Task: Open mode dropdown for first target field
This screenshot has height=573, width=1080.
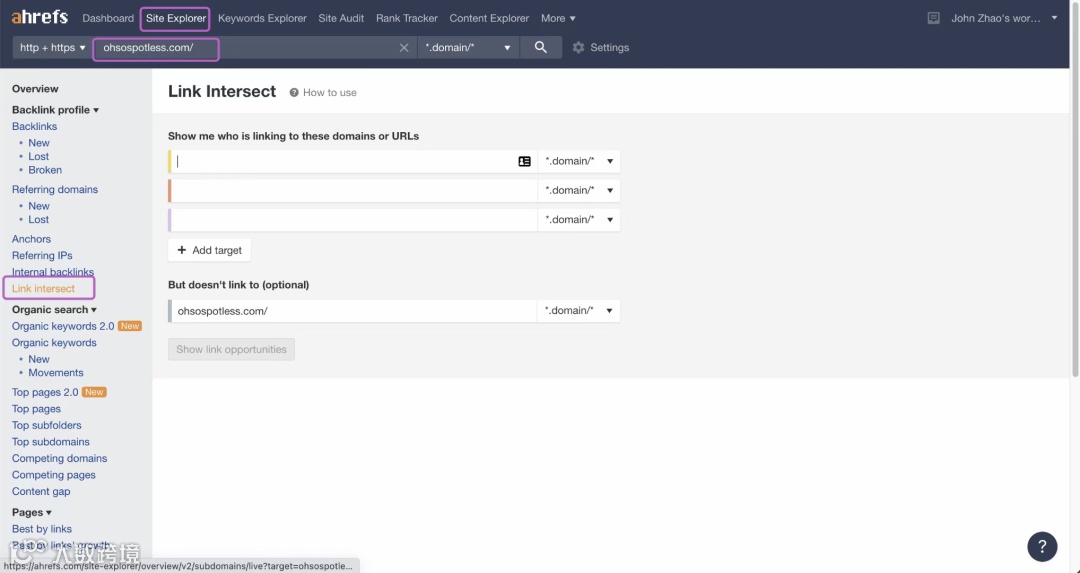Action: pyautogui.click(x=579, y=161)
